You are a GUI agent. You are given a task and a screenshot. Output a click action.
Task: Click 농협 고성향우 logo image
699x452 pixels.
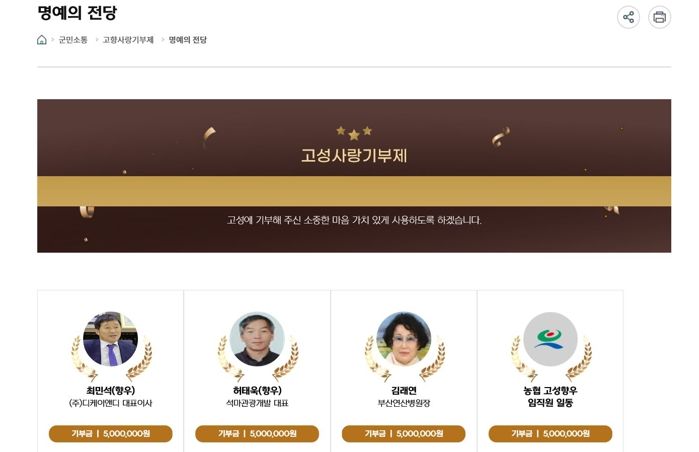pyautogui.click(x=551, y=339)
